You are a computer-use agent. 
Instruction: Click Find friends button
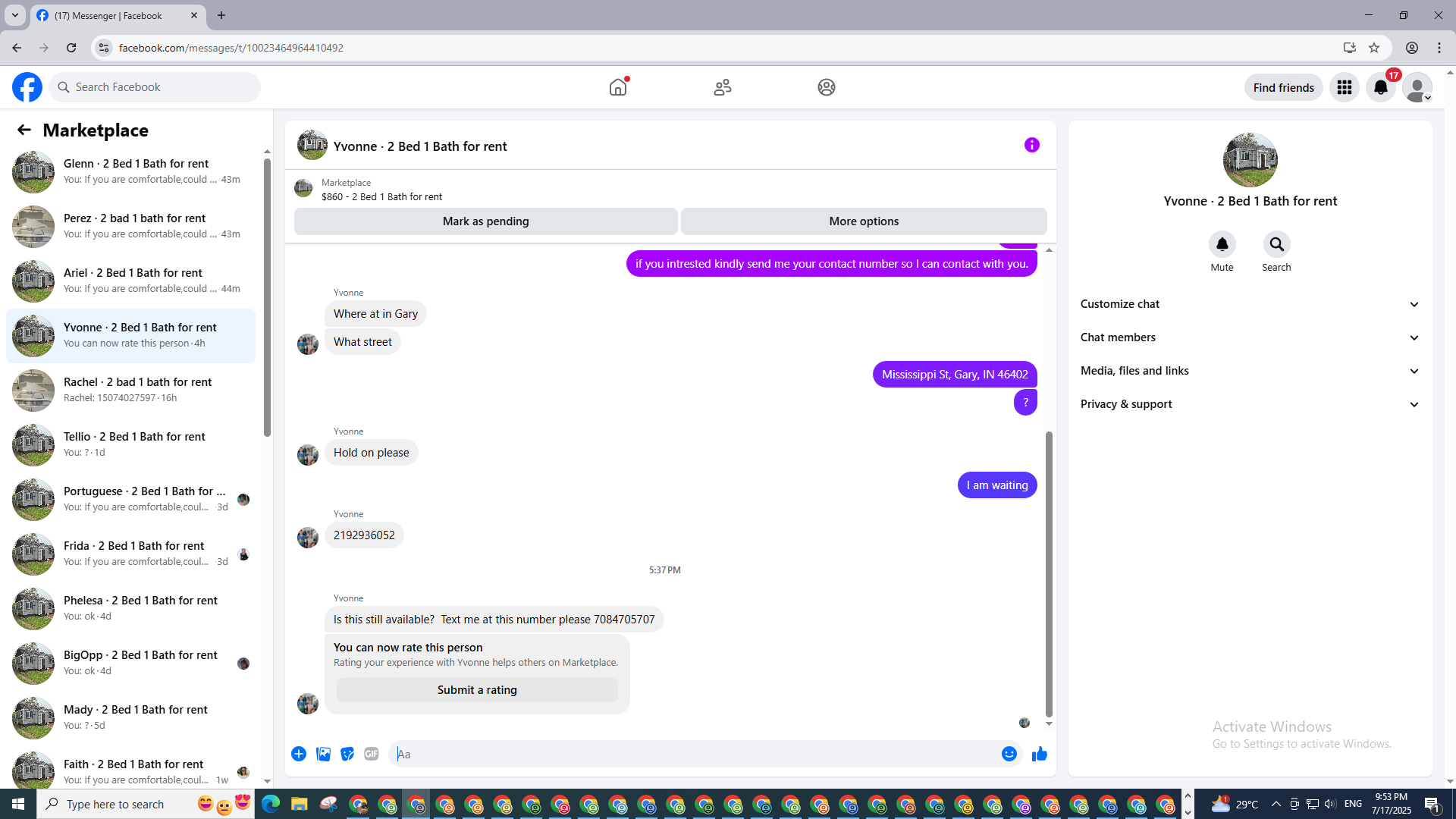pos(1284,87)
